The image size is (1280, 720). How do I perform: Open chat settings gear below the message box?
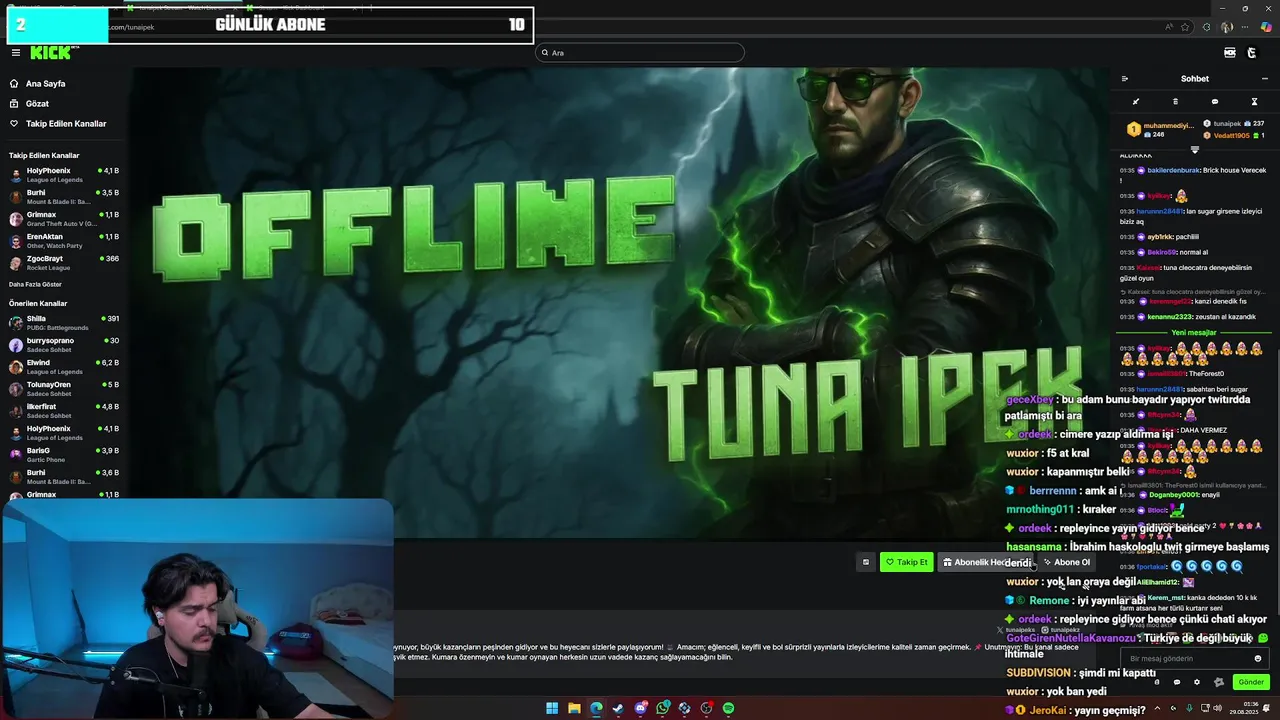(1197, 682)
